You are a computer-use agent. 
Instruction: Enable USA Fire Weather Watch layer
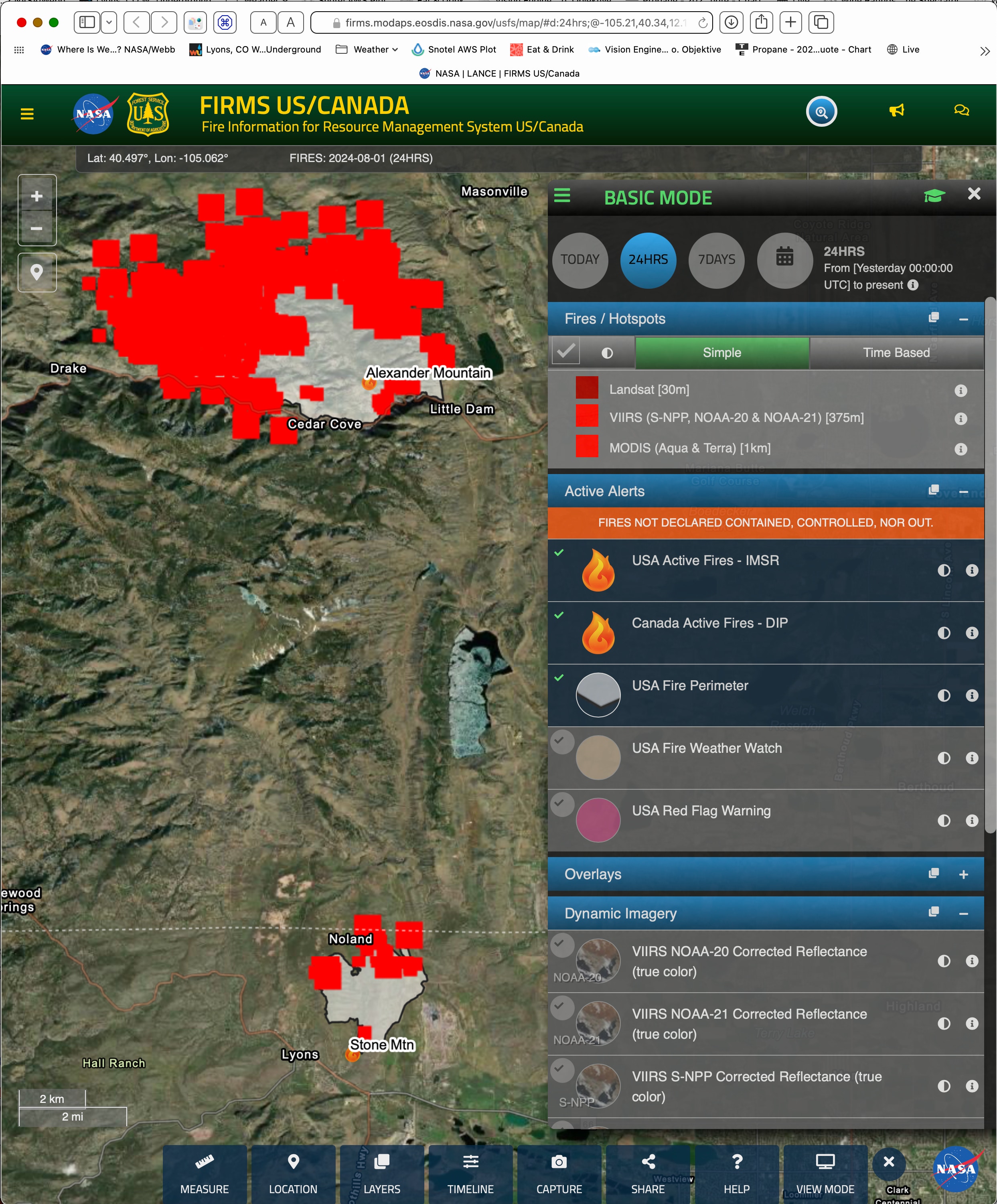[562, 741]
